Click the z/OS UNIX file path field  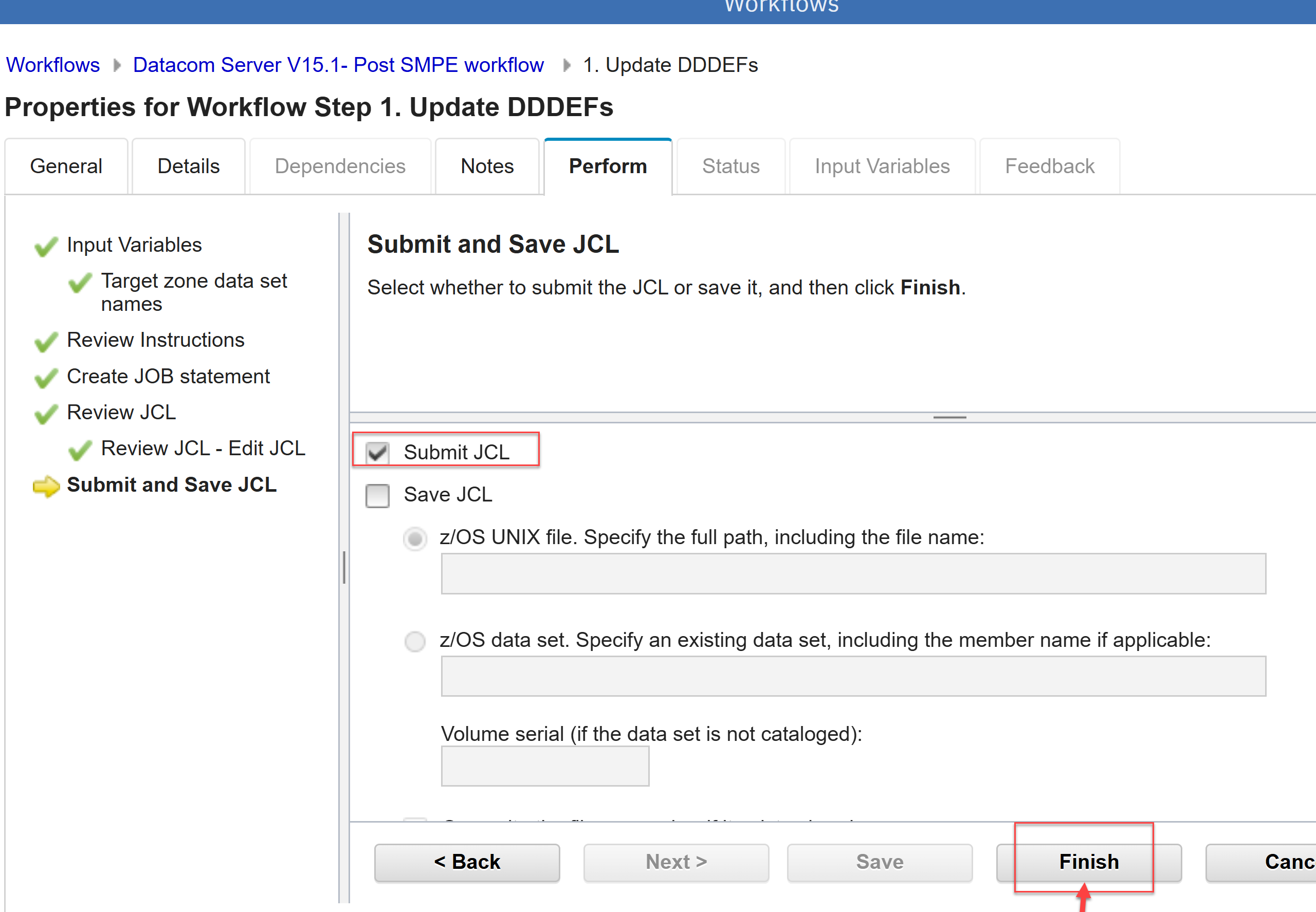853,574
